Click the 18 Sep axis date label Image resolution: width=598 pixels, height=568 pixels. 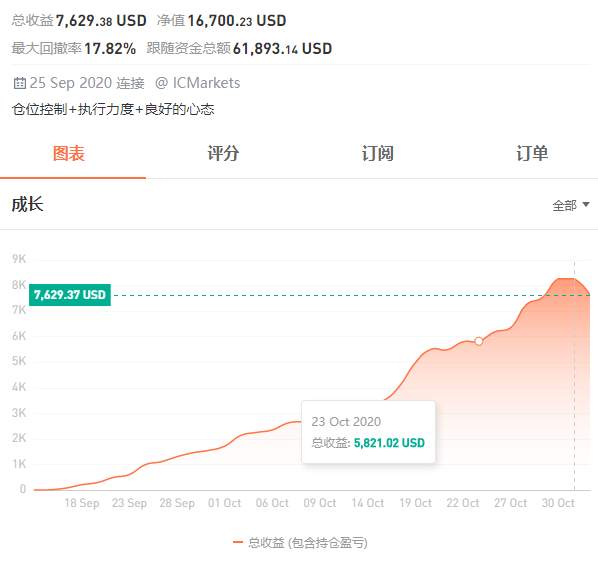82,503
